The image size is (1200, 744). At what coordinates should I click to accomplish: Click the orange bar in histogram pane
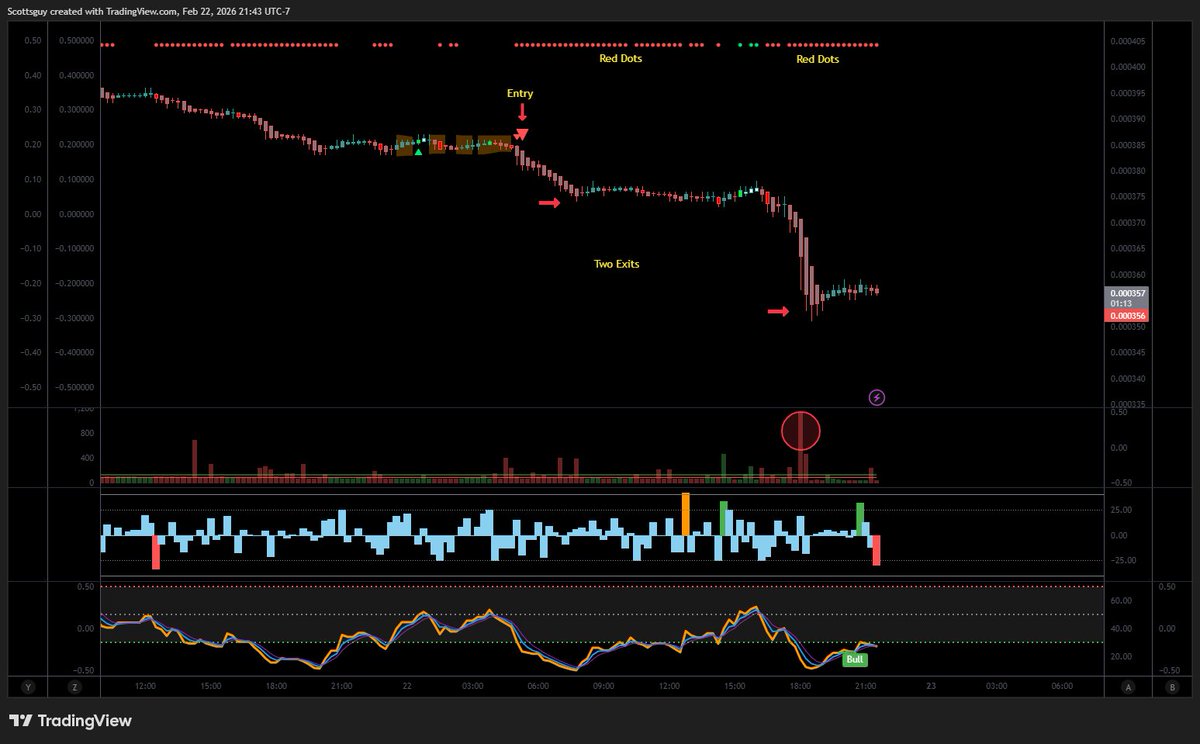(x=686, y=514)
